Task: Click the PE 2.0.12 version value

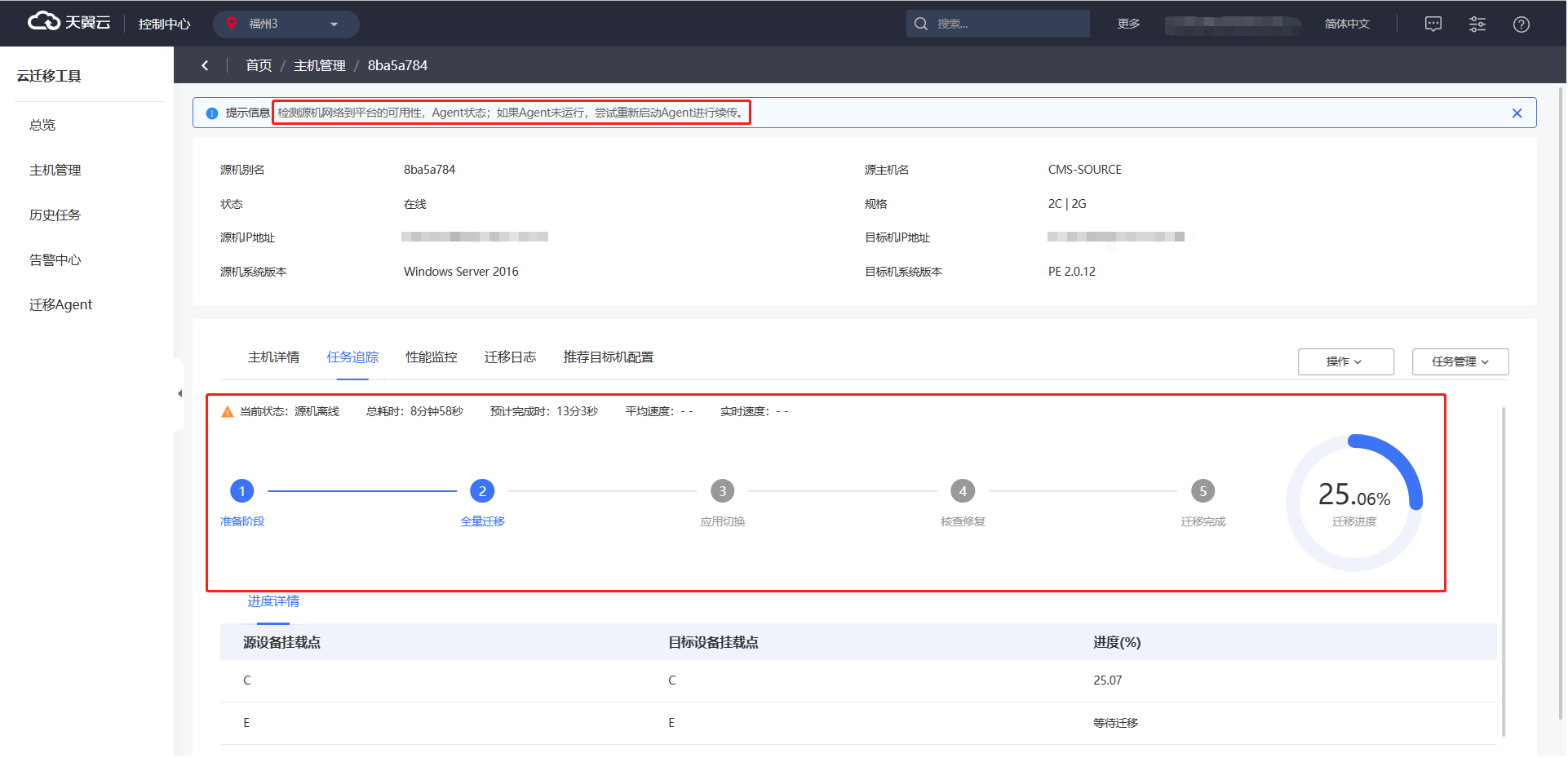Action: pyautogui.click(x=1072, y=272)
